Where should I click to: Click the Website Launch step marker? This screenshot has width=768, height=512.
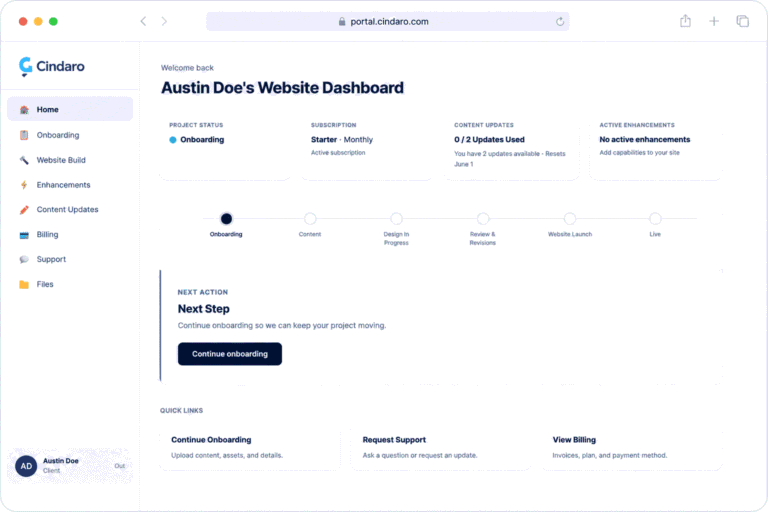coord(570,219)
